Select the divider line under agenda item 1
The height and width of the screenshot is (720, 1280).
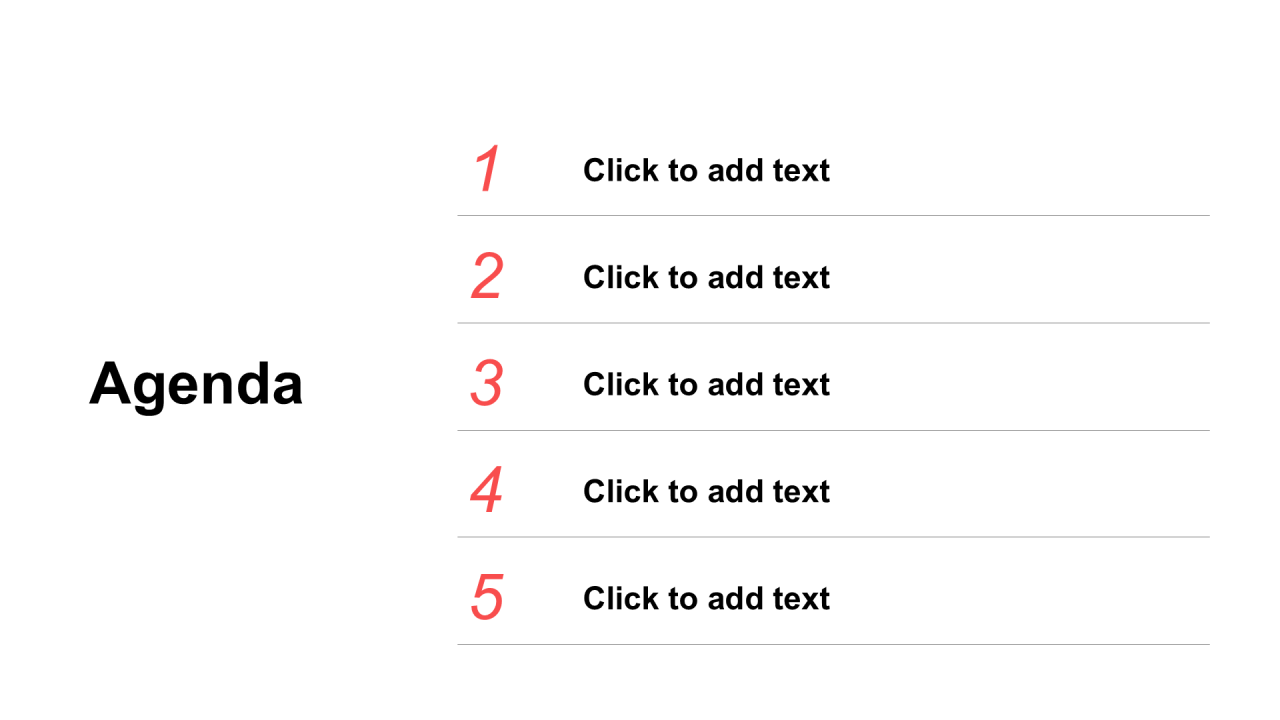[x=833, y=215]
